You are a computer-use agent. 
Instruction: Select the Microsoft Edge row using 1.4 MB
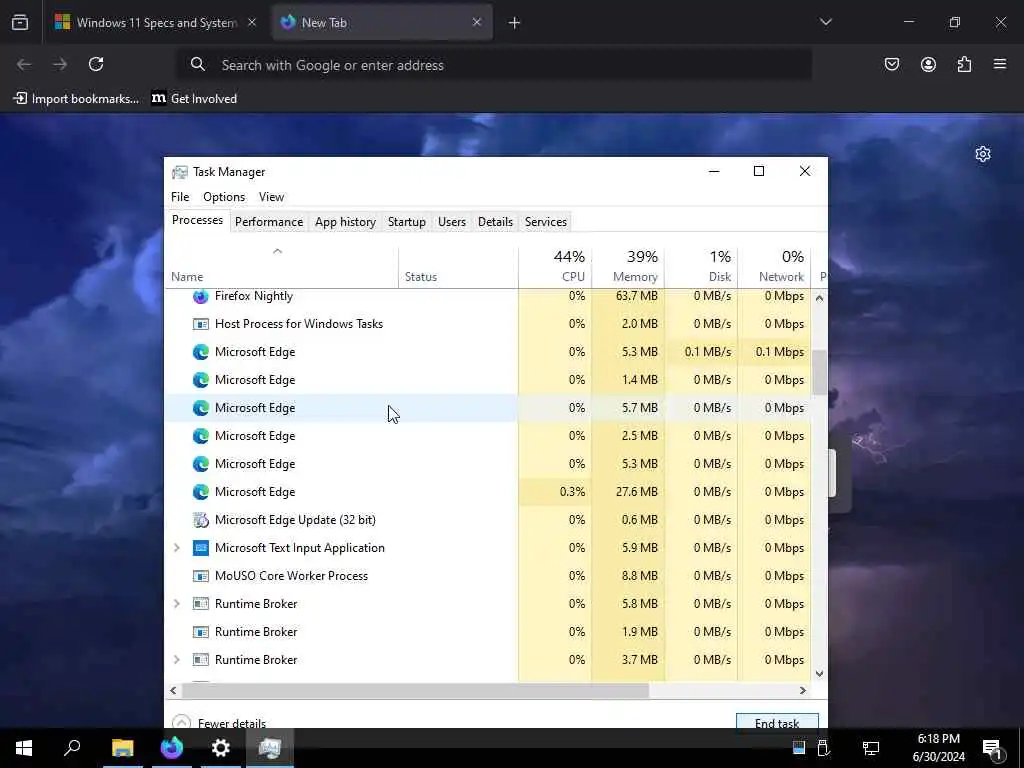(x=487, y=380)
